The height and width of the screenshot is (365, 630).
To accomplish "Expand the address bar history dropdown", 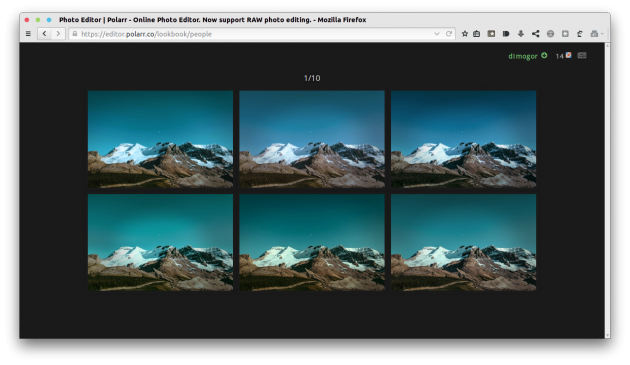I will click(437, 34).
